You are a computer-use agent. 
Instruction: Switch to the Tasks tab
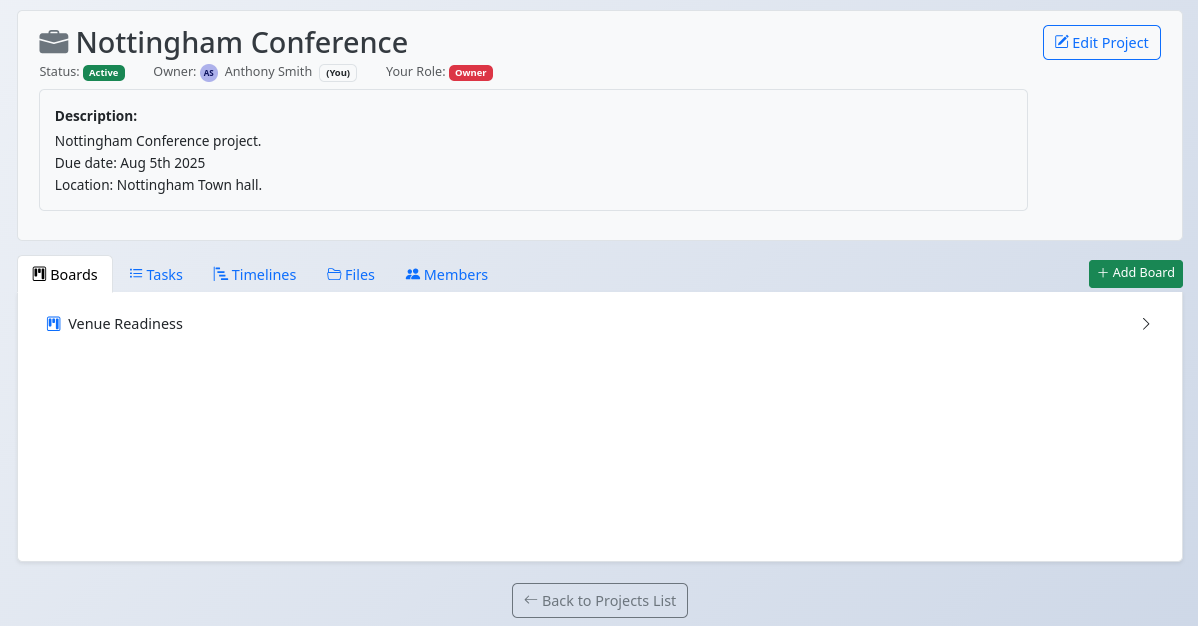[156, 274]
